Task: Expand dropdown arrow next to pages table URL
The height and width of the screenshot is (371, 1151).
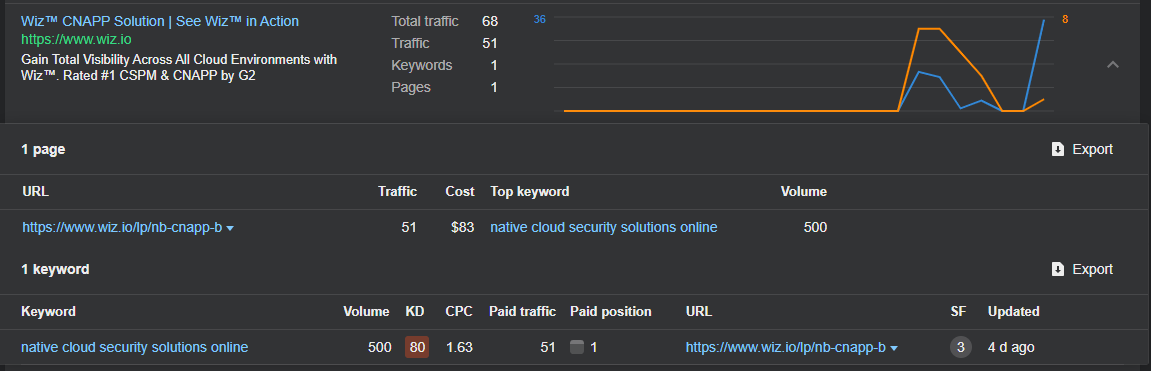Action: (230, 228)
